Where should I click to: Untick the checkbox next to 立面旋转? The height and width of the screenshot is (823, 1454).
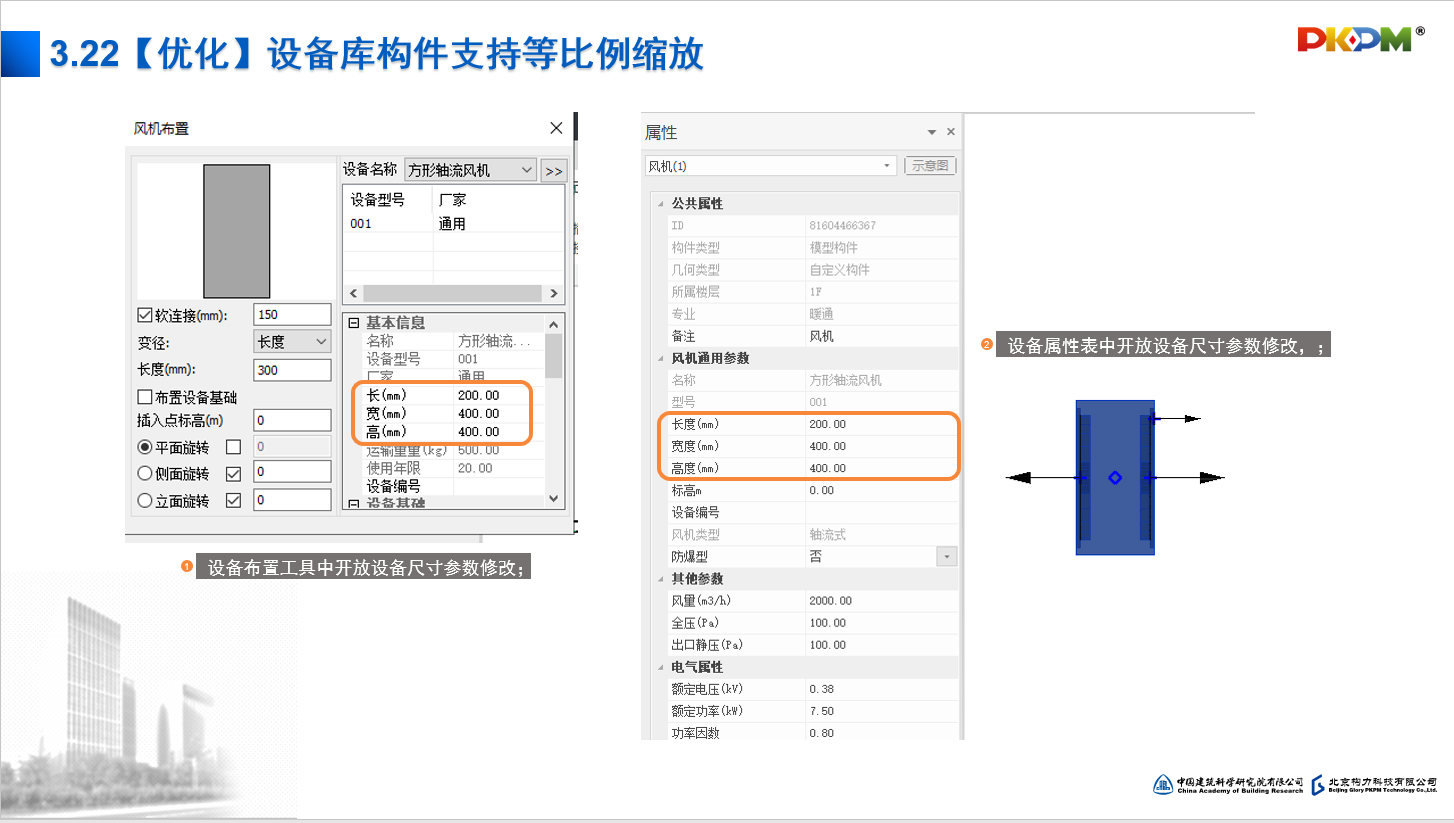tap(234, 501)
